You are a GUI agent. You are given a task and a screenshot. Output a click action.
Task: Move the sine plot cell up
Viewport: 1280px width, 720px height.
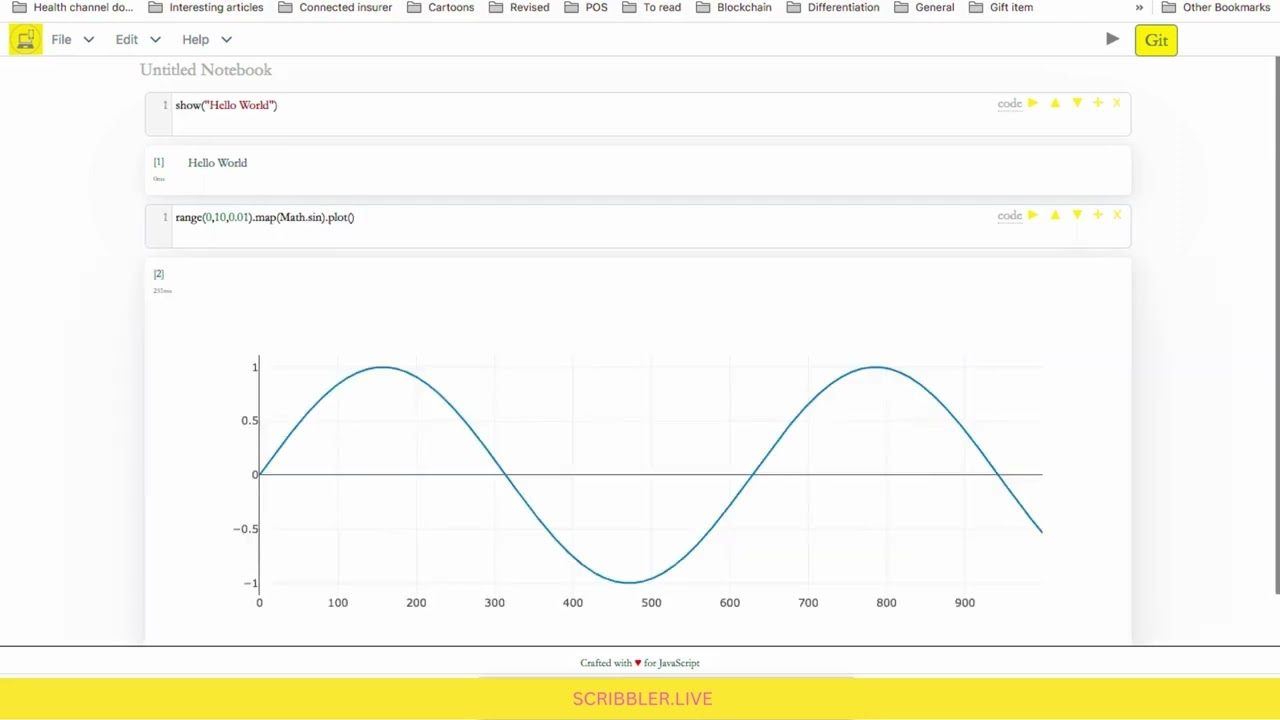click(x=1055, y=215)
